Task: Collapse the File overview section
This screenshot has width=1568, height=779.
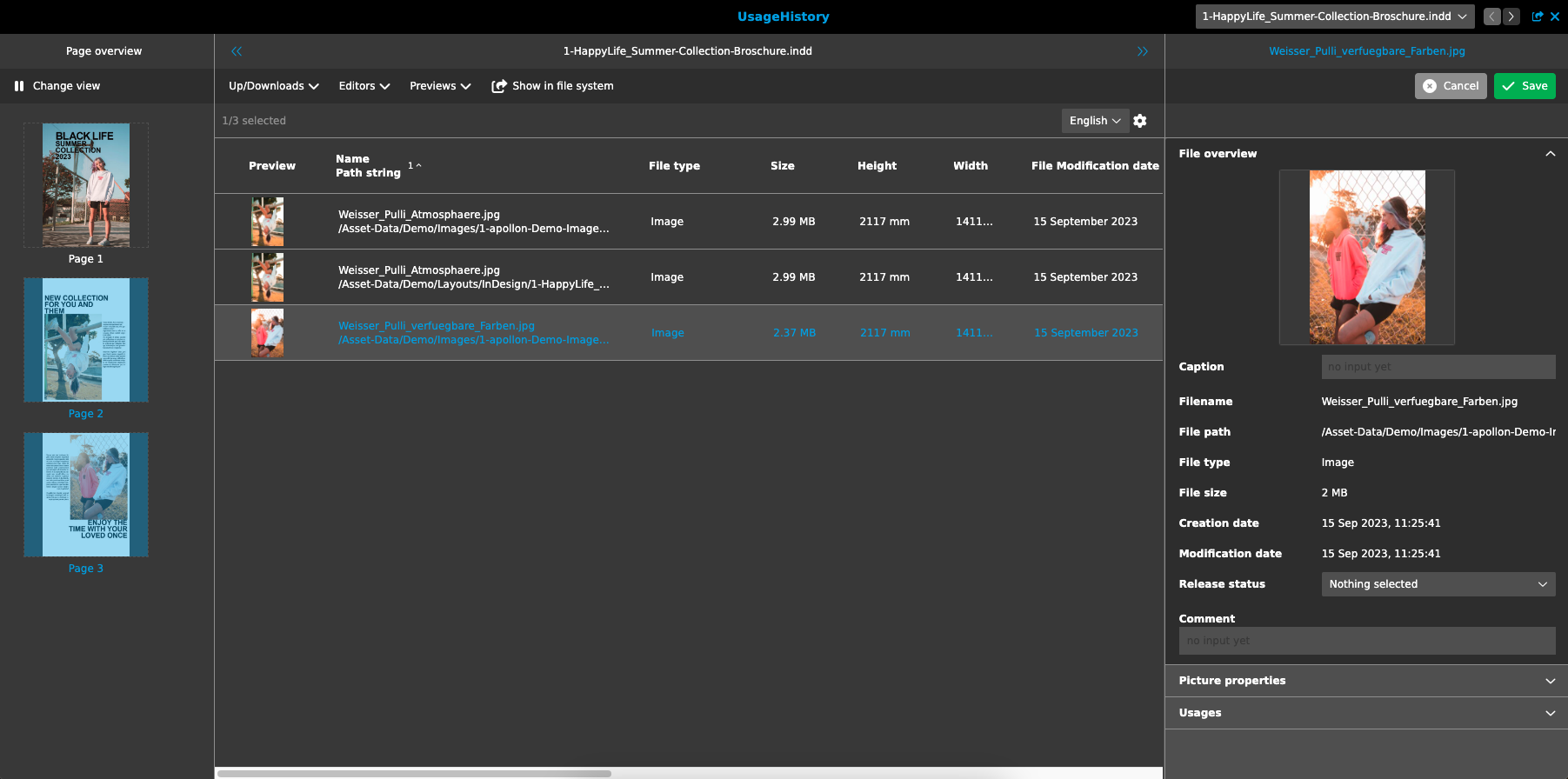Action: tap(1550, 154)
